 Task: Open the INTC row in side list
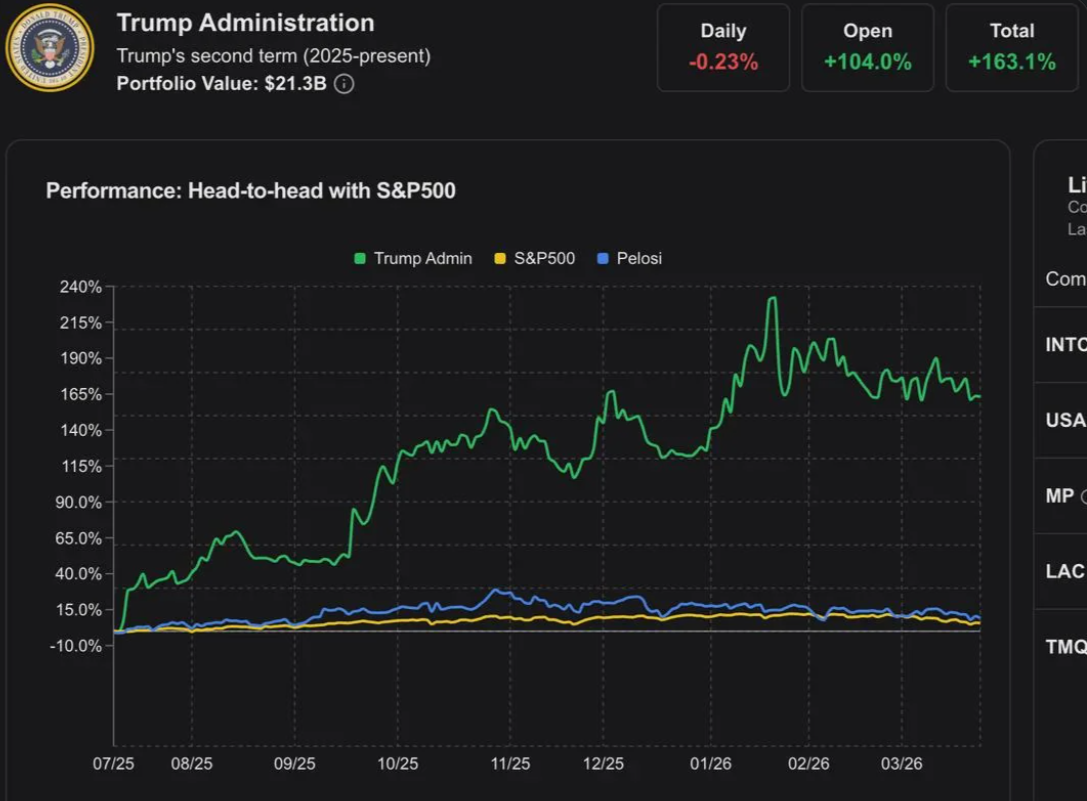click(1061, 345)
